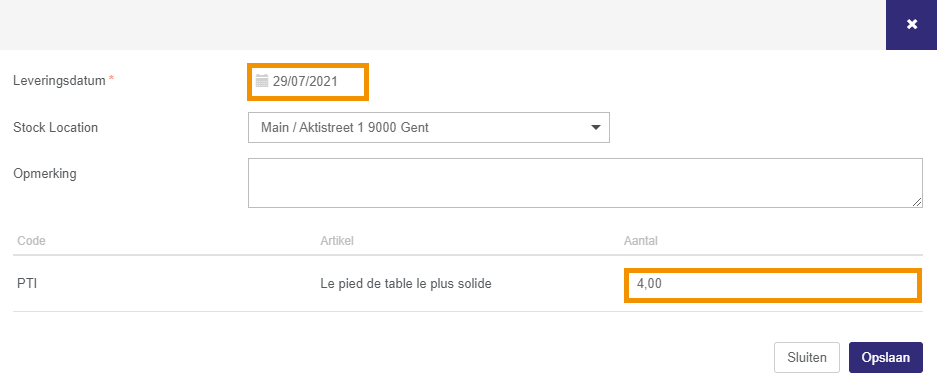The height and width of the screenshot is (387, 937).
Task: Click the resize grip of the Opmerking box
Action: click(917, 202)
